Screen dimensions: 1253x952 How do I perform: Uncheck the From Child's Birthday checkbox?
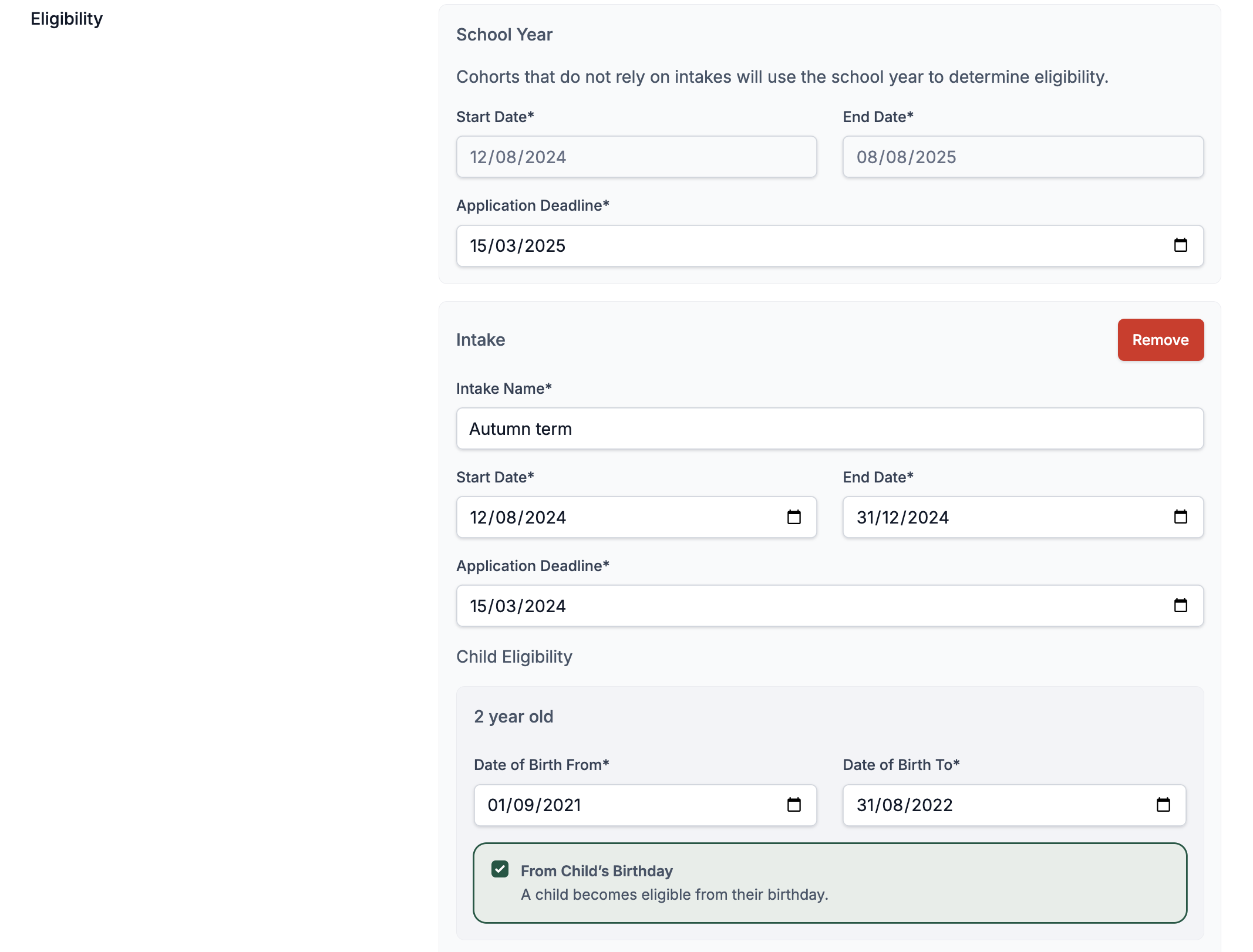coord(500,869)
